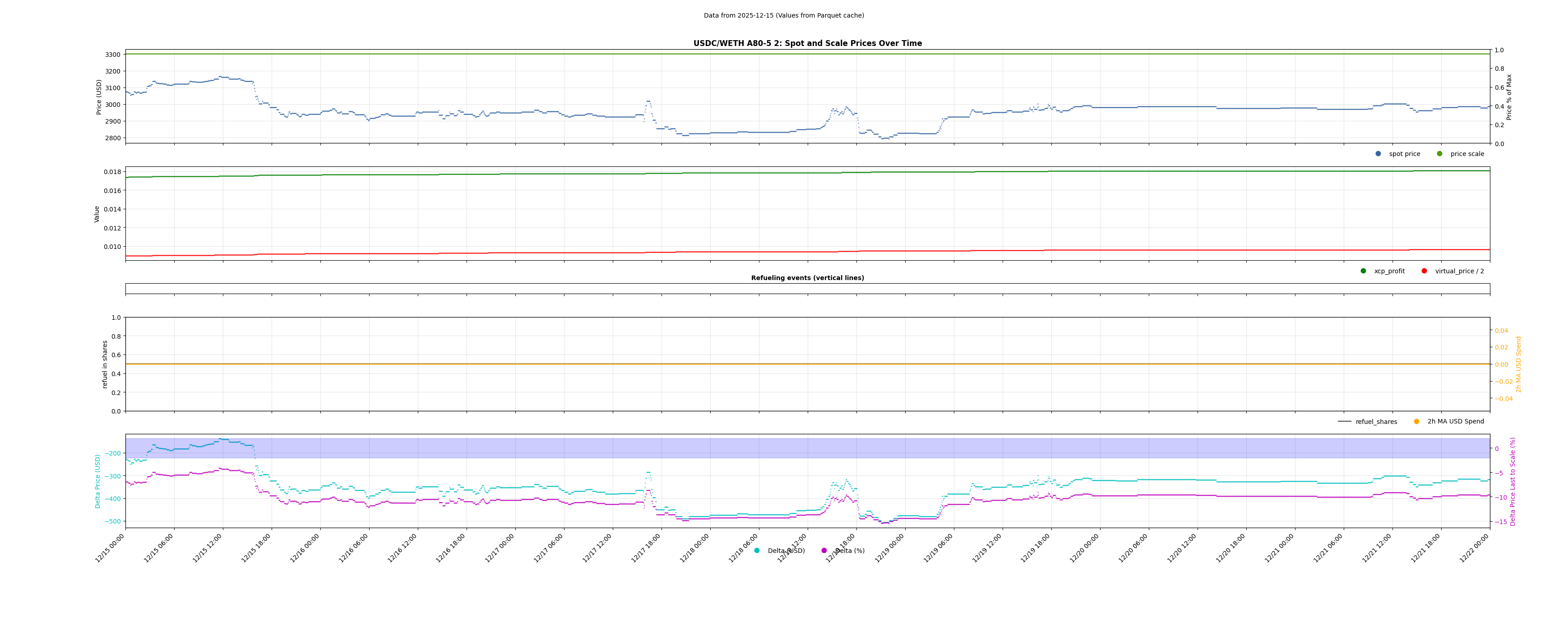Viewport: 1568px width, 621px height.
Task: Click the 'Refueling events (vertical lines)' title
Action: click(x=807, y=278)
